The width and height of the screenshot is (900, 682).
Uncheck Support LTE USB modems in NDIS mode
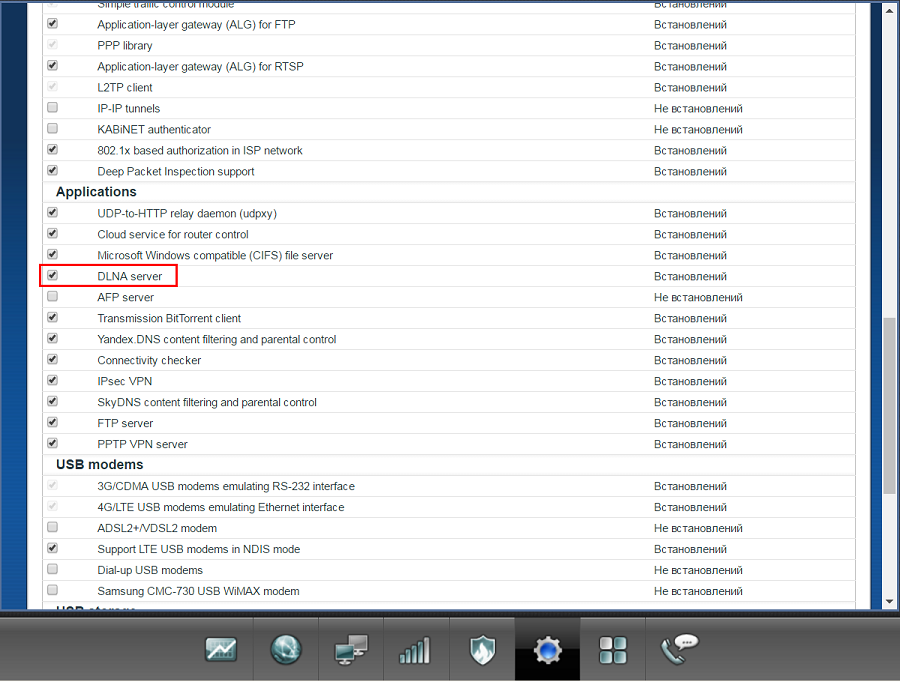tap(52, 548)
